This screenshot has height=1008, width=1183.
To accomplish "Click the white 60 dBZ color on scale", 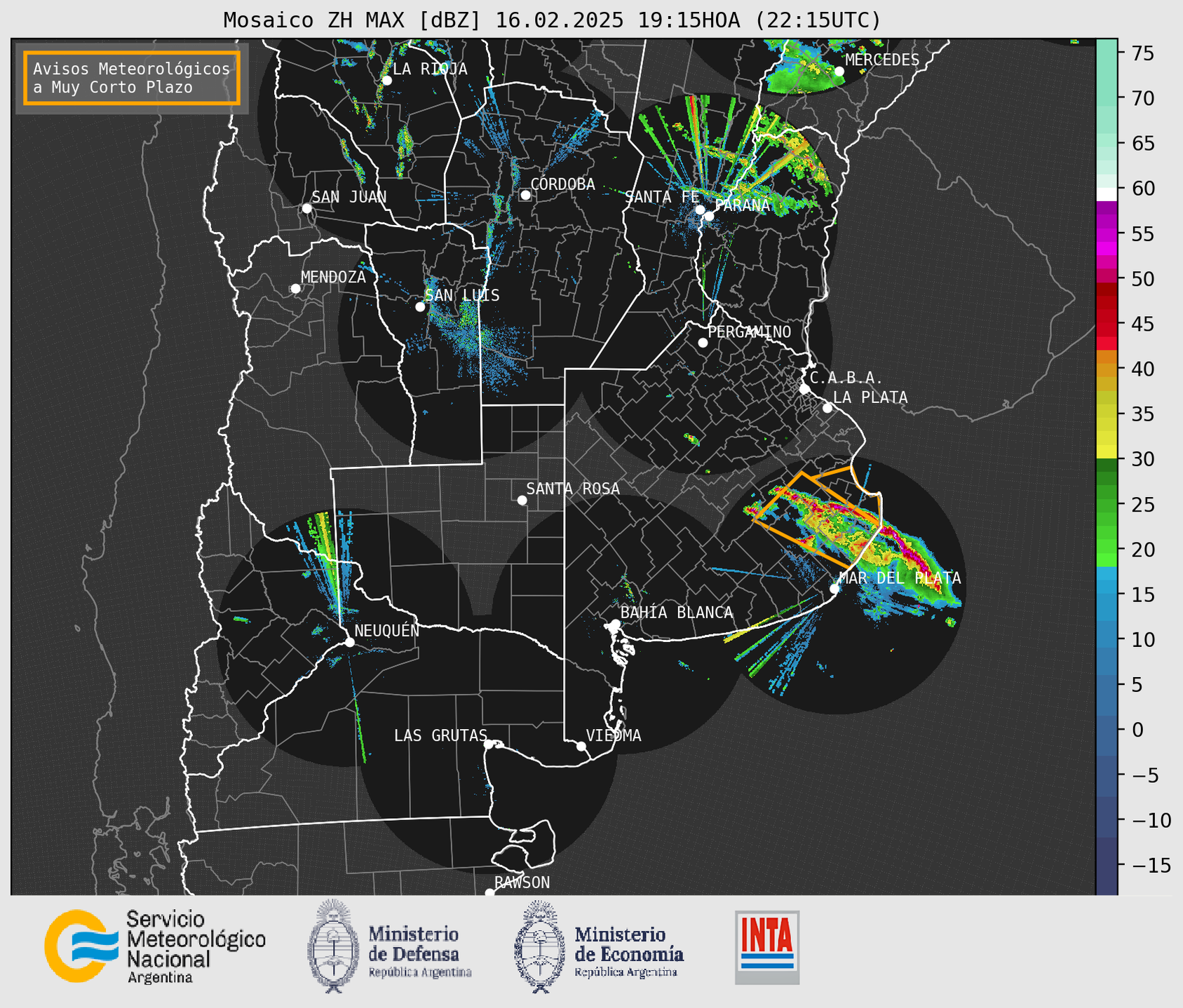I will [1107, 194].
